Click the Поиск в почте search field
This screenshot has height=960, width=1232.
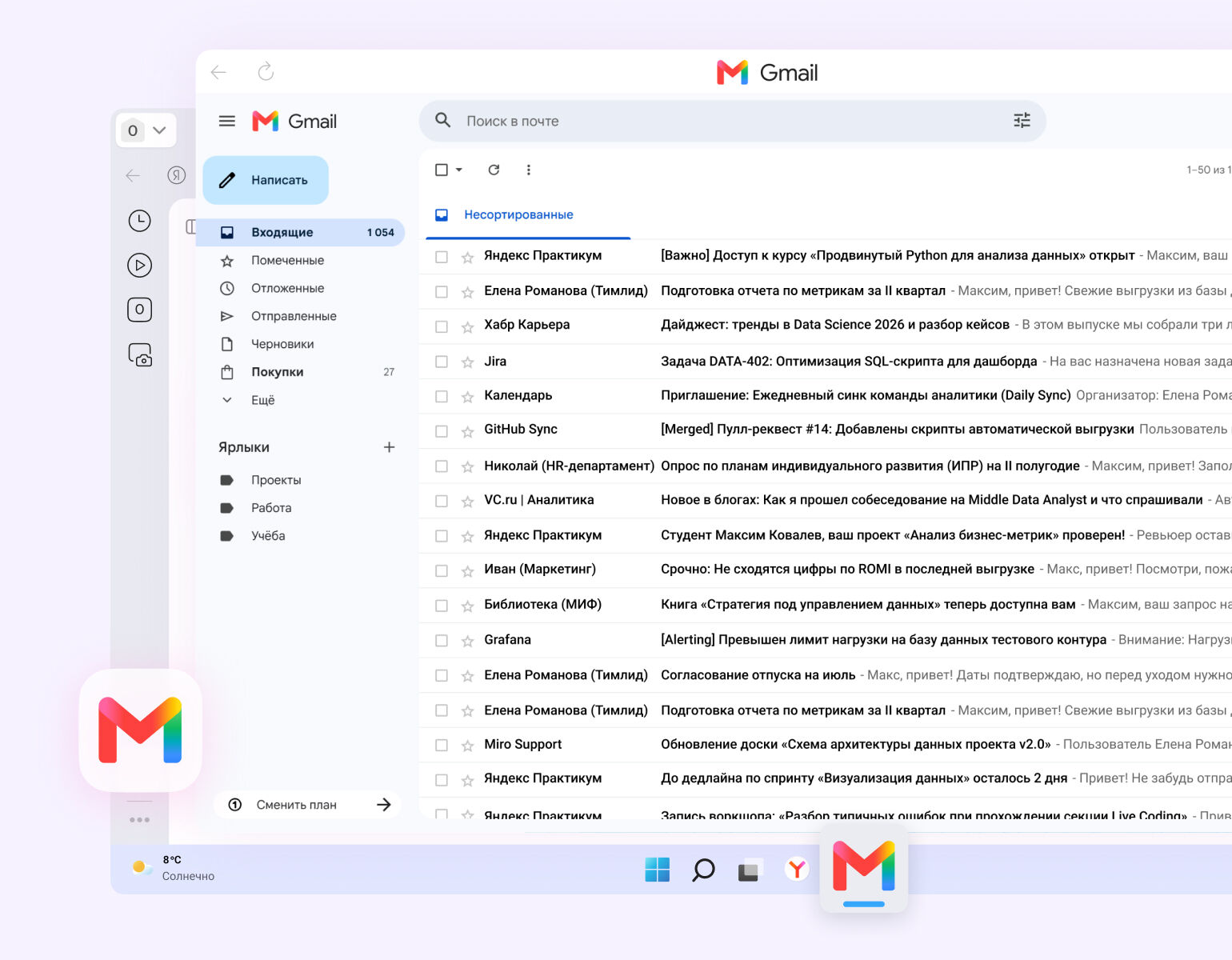coord(732,121)
